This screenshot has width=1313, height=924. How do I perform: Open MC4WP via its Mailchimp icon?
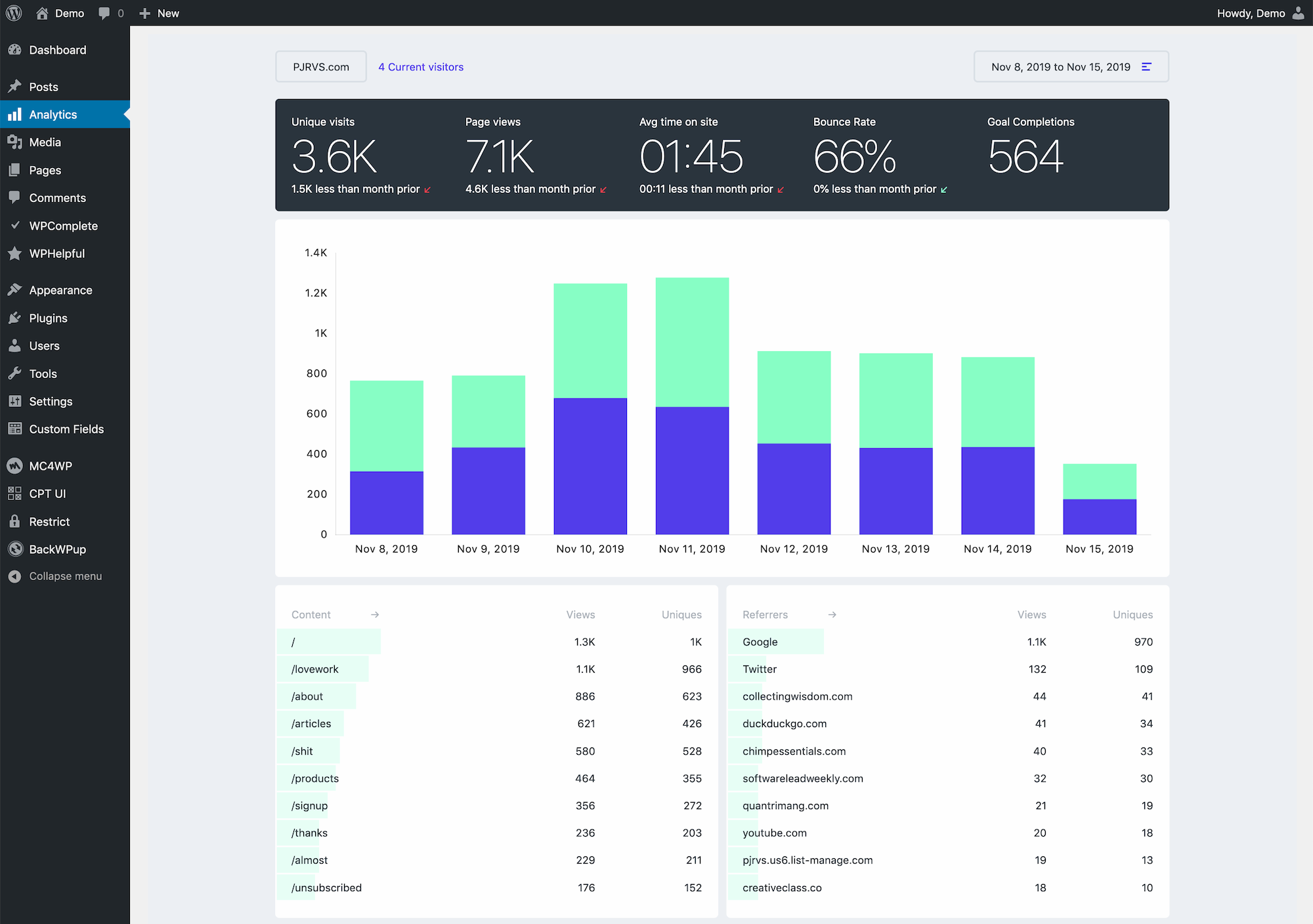pyautogui.click(x=15, y=465)
